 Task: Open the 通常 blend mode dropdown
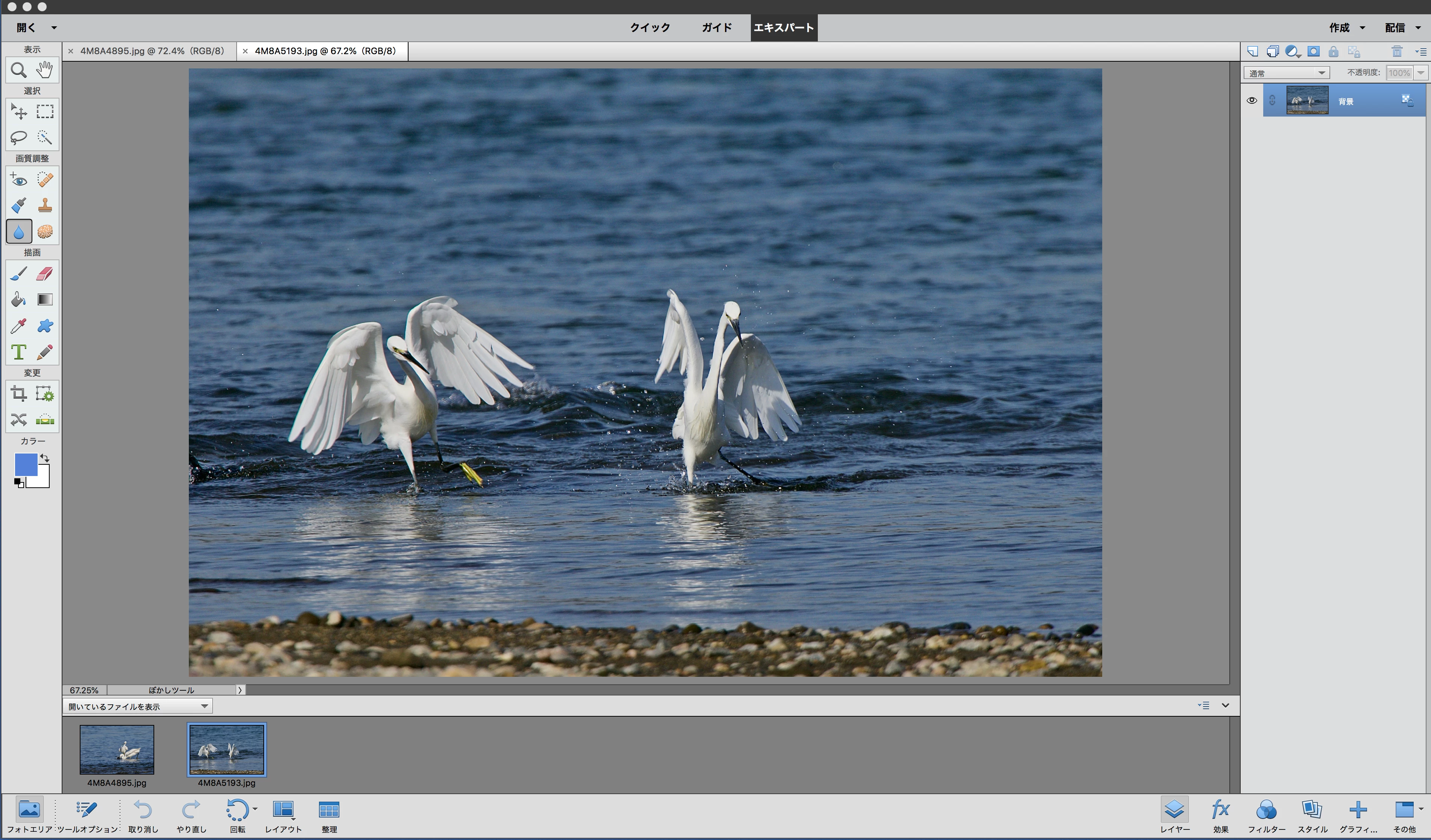coord(1286,73)
